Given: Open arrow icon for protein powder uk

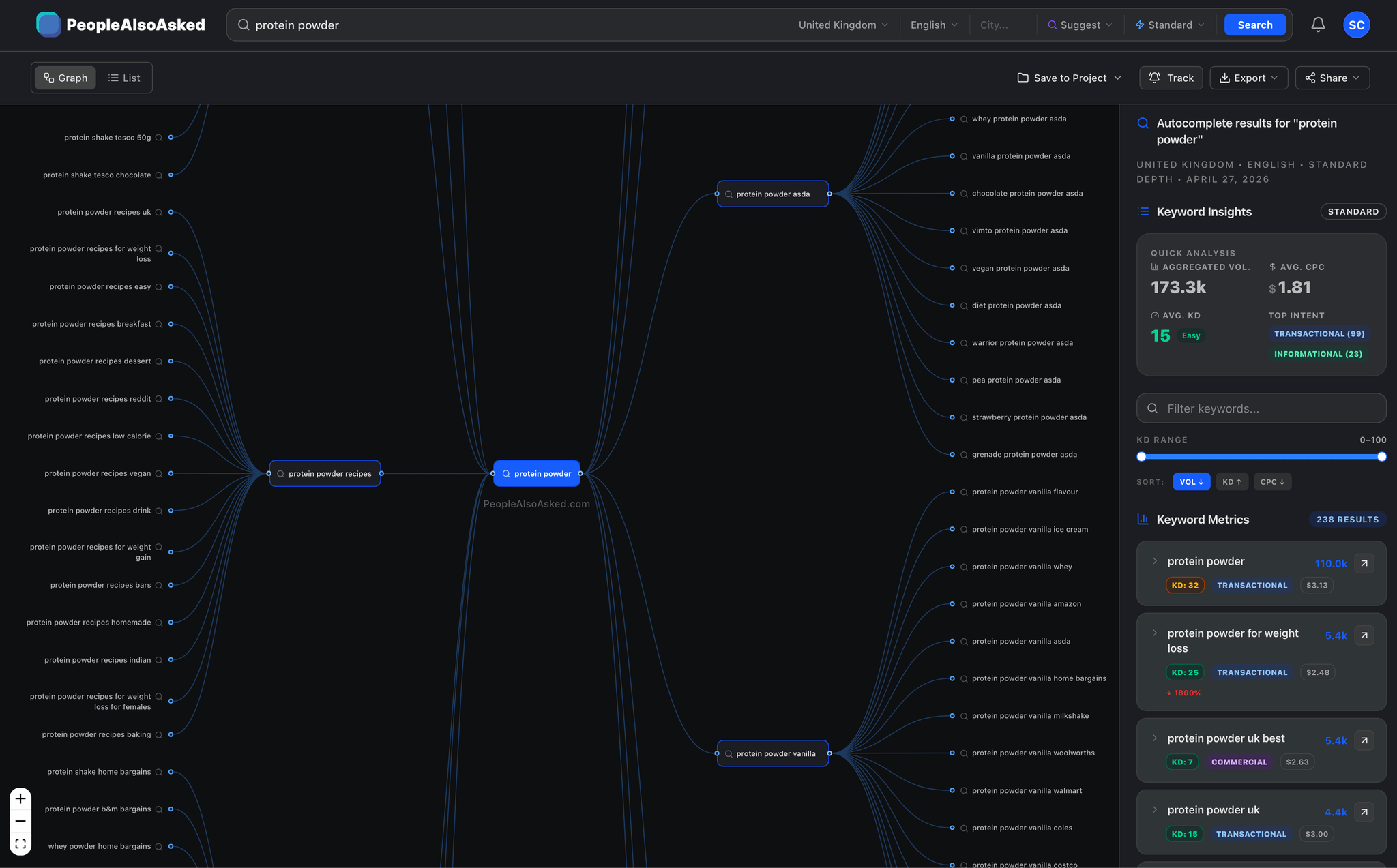Looking at the screenshot, I should (x=1364, y=812).
